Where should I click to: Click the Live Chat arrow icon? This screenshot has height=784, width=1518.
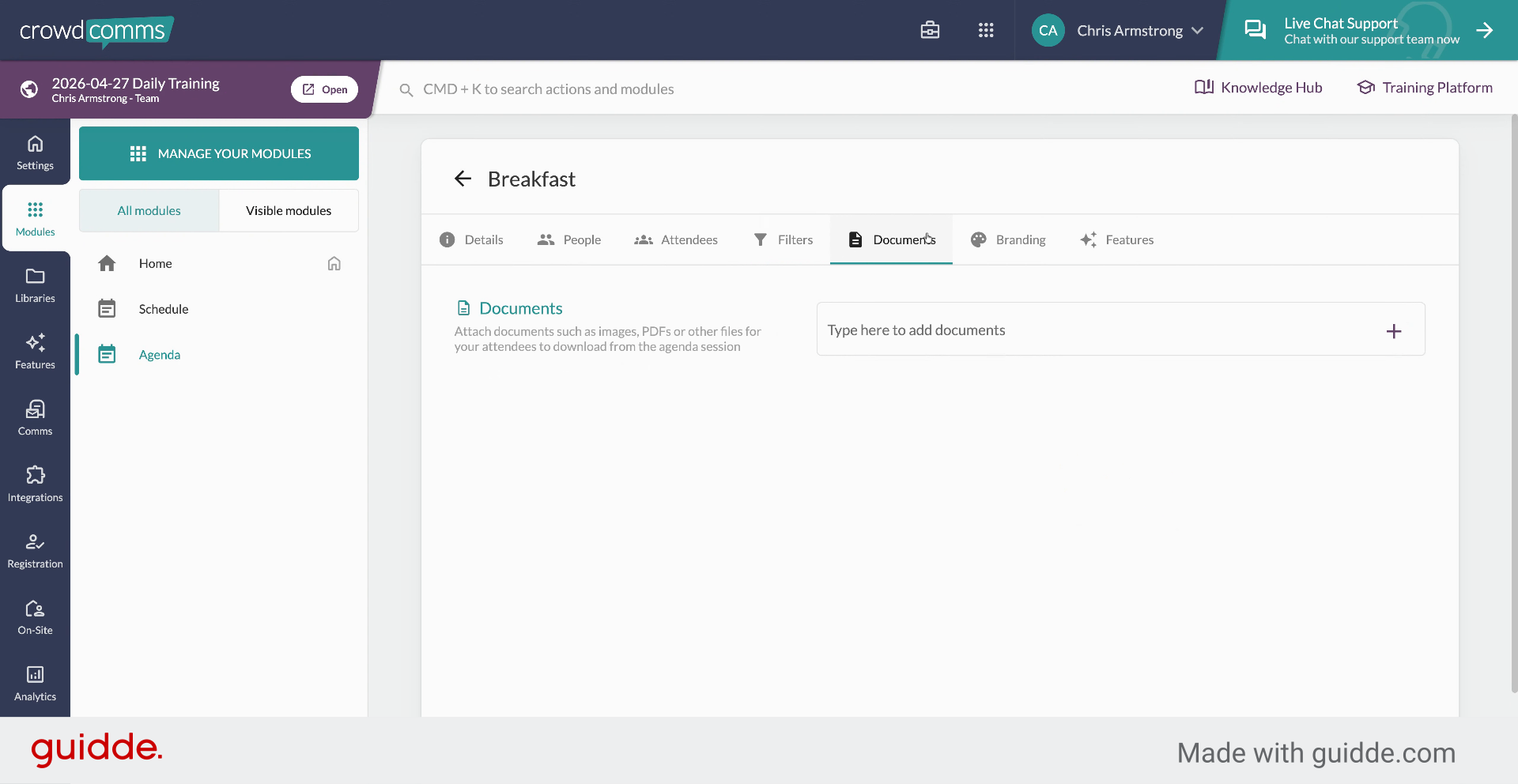[x=1484, y=30]
